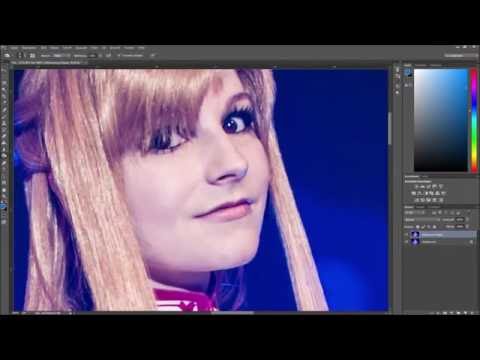Open the layer blend mode dropdown

[x=422, y=220]
